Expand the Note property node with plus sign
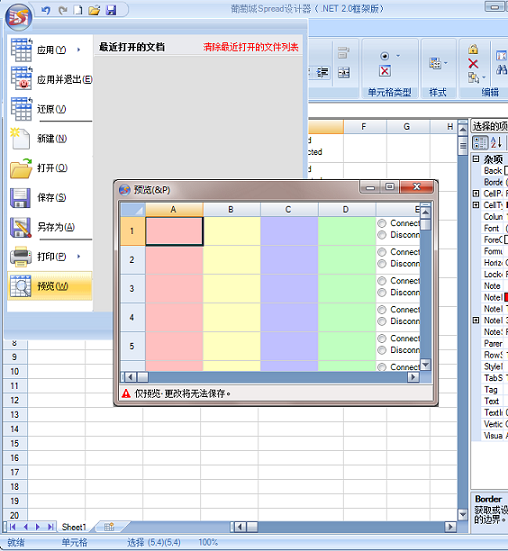508x551 pixels. [x=476, y=320]
